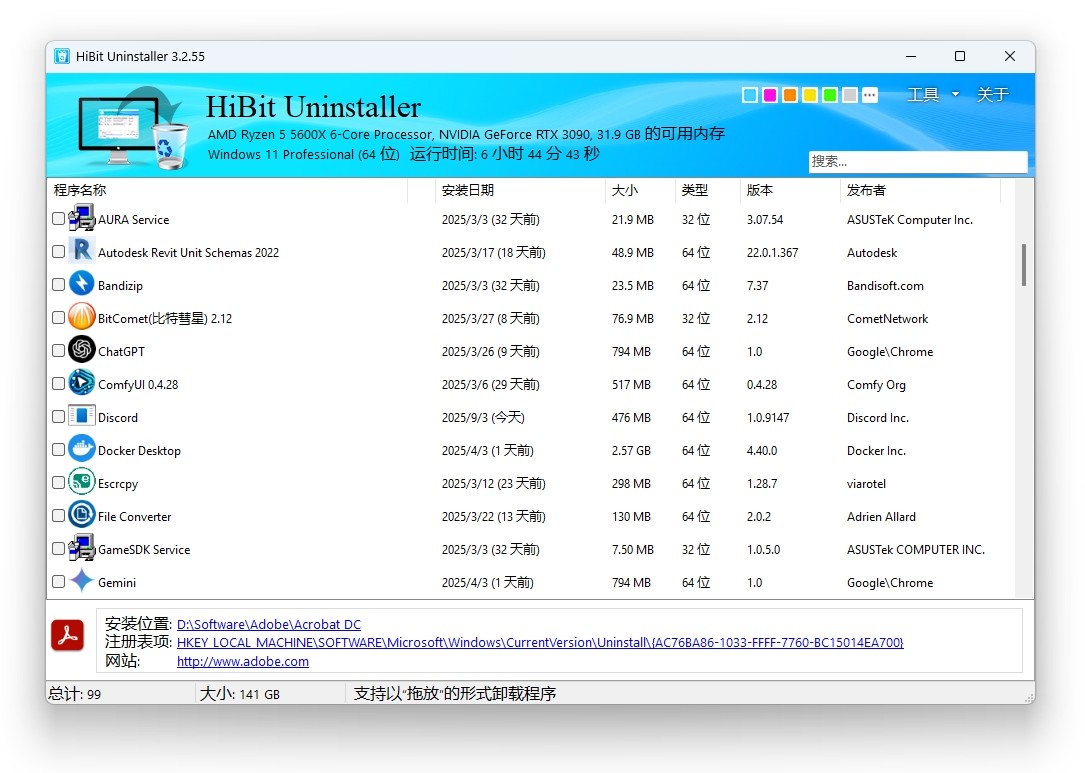1085x773 pixels.
Task: Click the 搜索 search field
Action: [918, 161]
